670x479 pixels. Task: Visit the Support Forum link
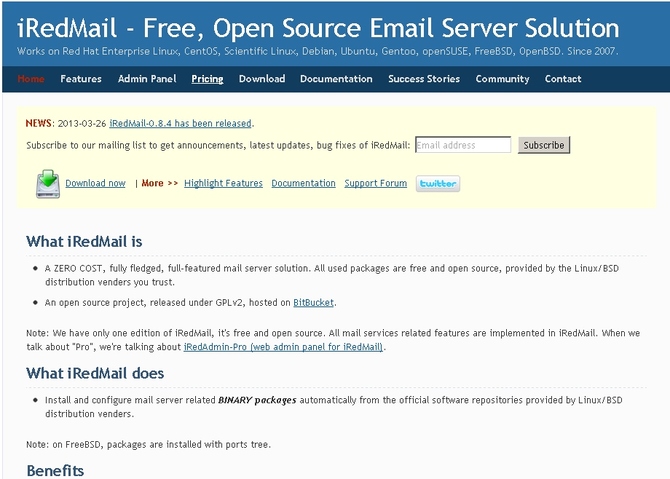pyautogui.click(x=376, y=183)
